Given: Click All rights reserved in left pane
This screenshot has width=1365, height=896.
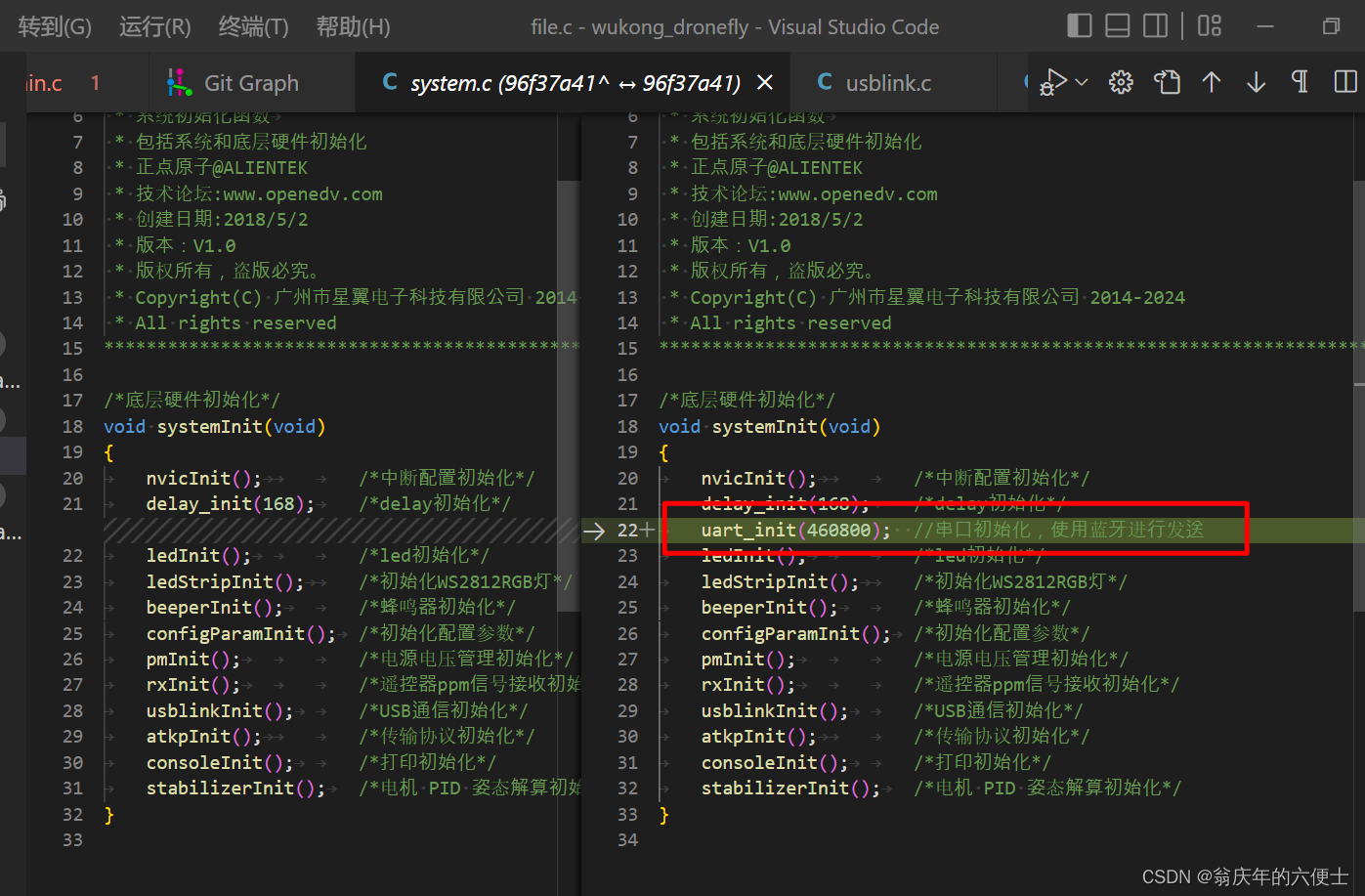Looking at the screenshot, I should click(x=235, y=322).
